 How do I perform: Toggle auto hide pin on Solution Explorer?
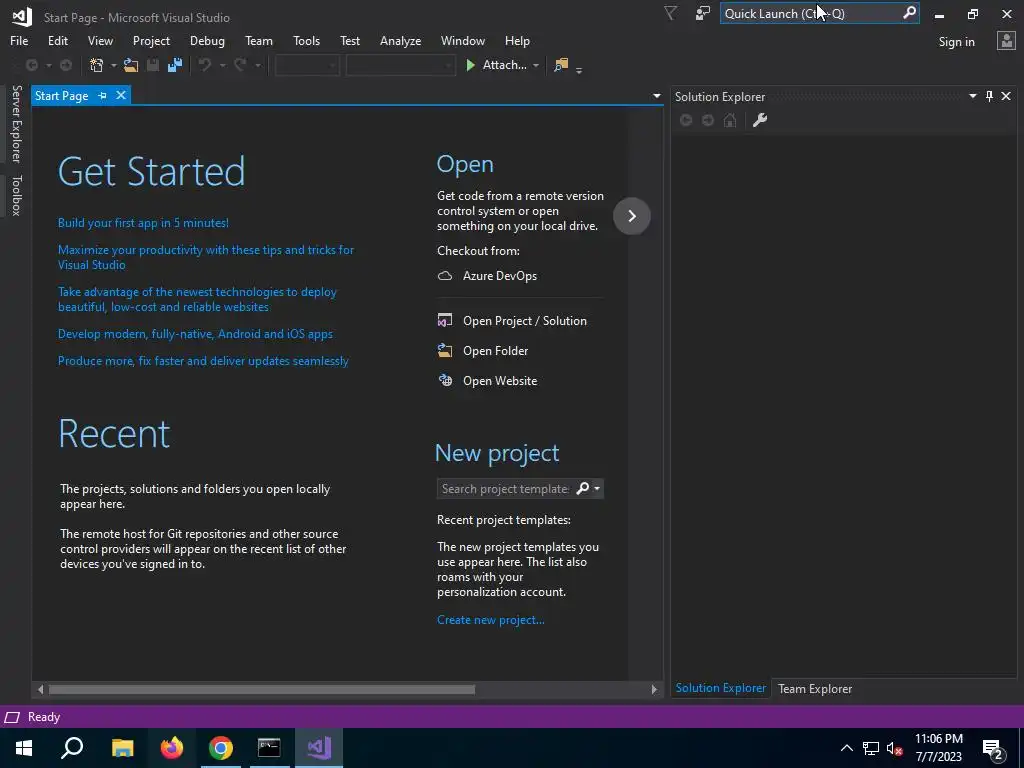[x=989, y=96]
